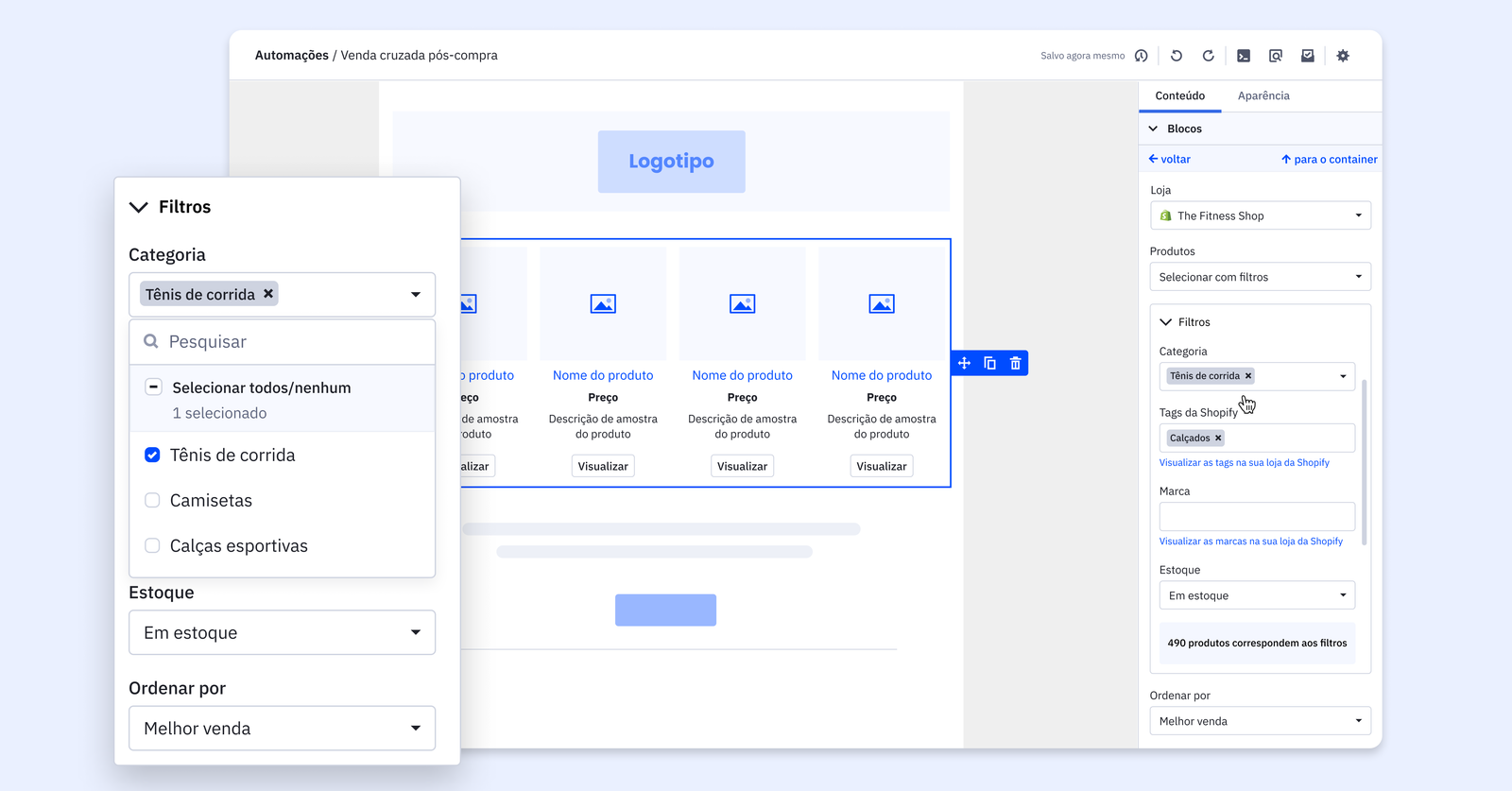This screenshot has height=791, width=1512.
Task: Open the code console icon
Action: pos(1244,56)
